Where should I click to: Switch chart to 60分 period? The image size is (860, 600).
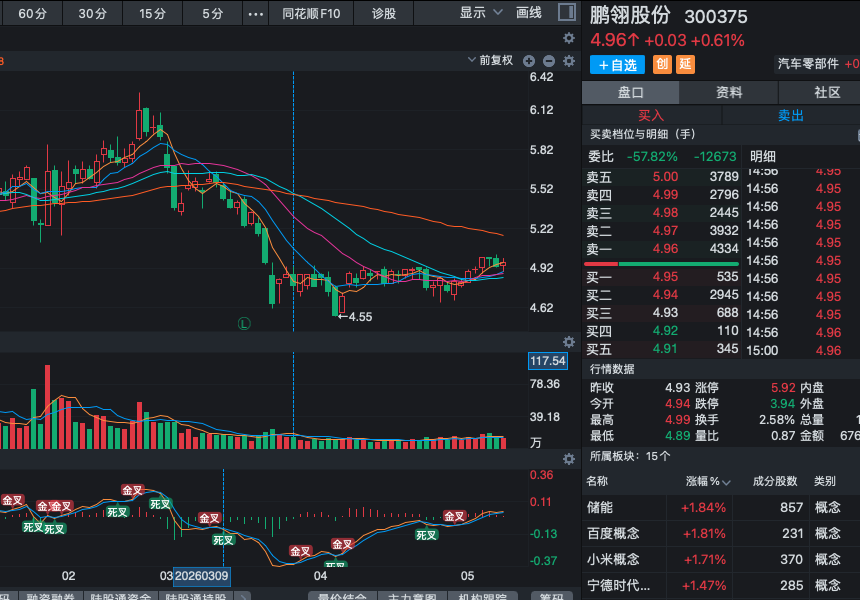[x=32, y=13]
